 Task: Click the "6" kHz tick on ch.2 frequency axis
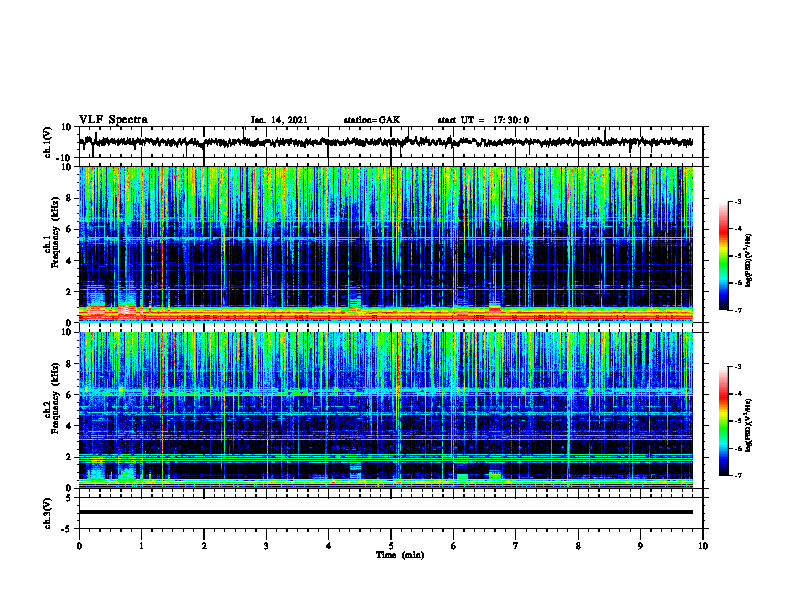(70, 395)
